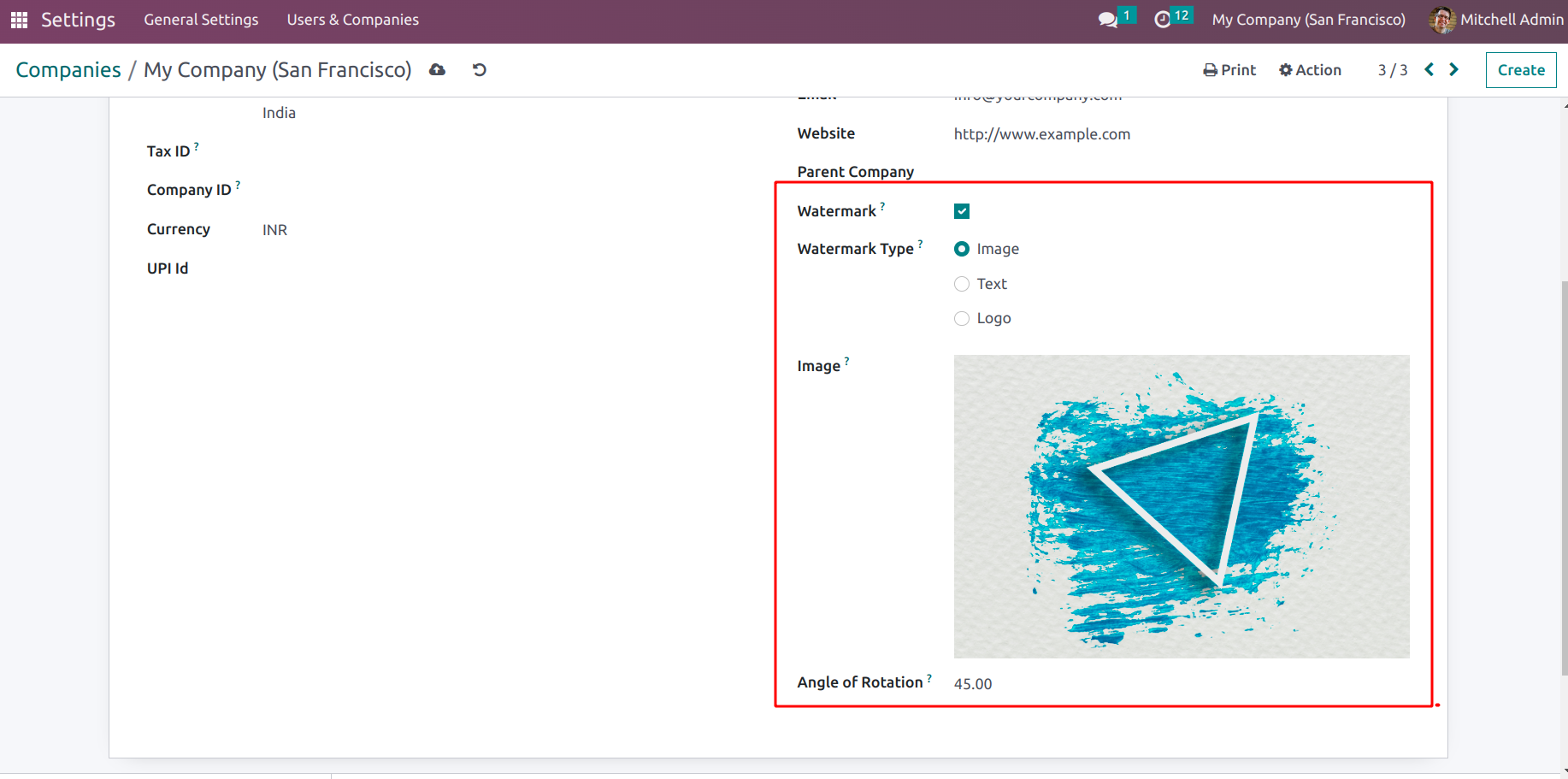The image size is (1568, 779).
Task: Open the activities clock icon
Action: (1163, 20)
